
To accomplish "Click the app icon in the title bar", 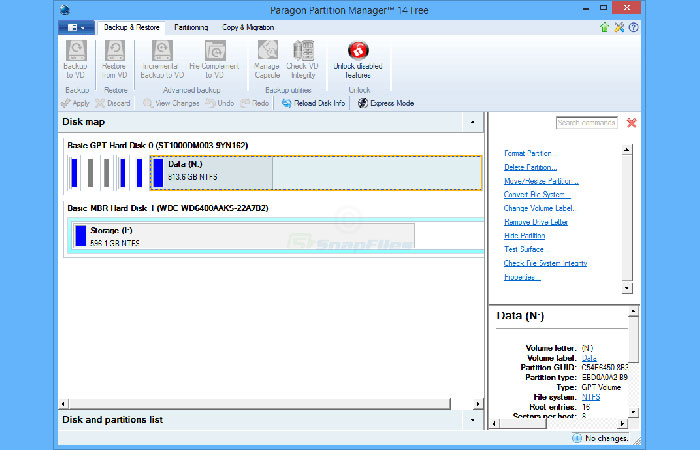I will tap(65, 9).
